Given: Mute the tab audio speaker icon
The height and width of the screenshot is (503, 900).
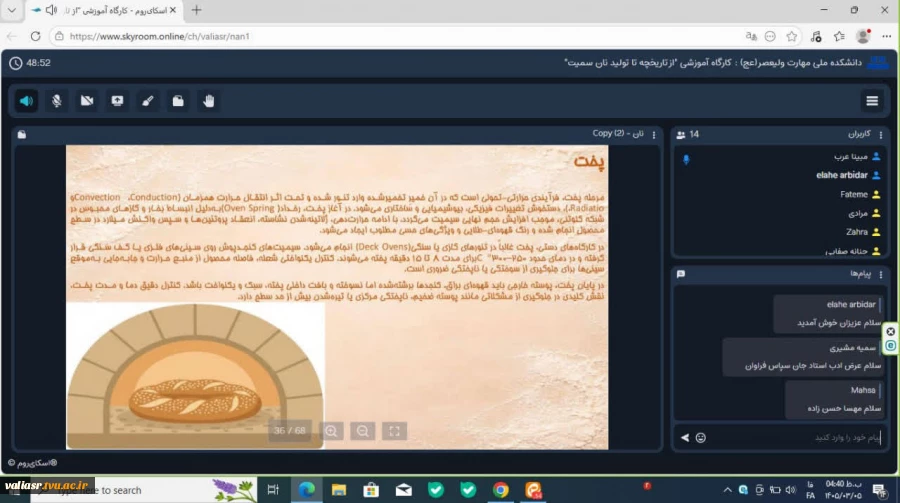Looking at the screenshot, I should (51, 10).
